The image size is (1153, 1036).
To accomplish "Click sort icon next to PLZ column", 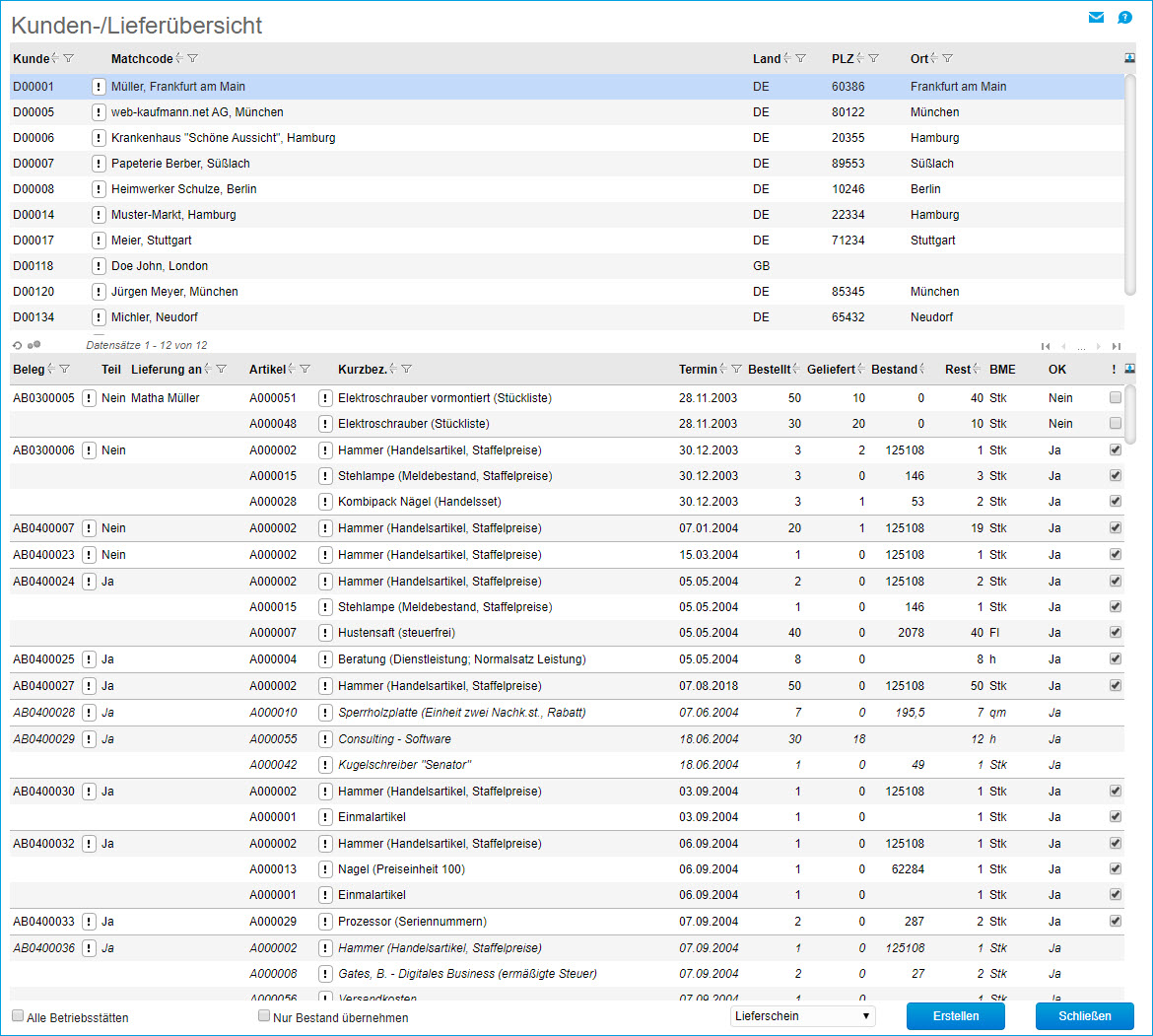I will (x=860, y=59).
